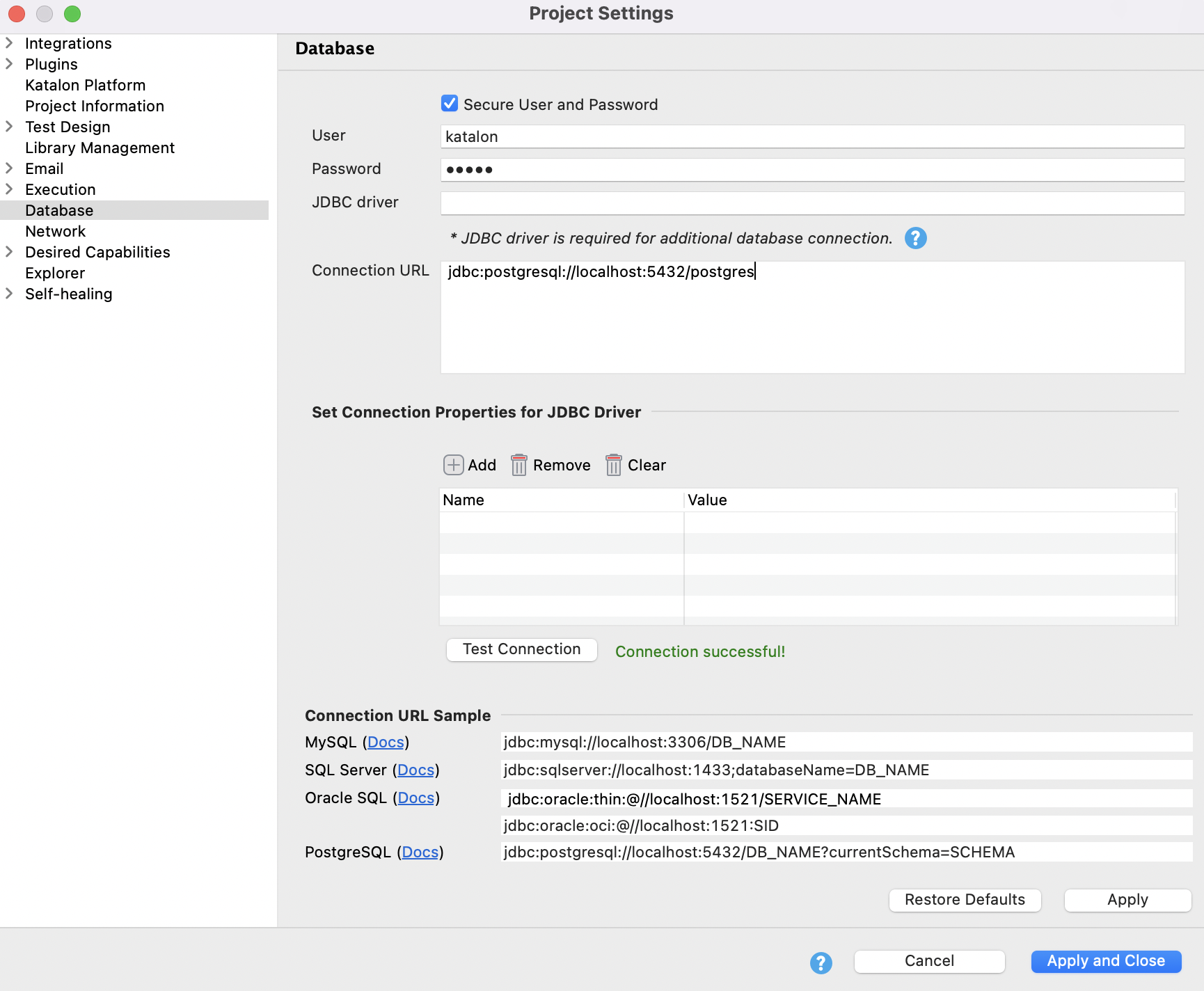
Task: Expand the Email settings section
Action: pyautogui.click(x=10, y=168)
